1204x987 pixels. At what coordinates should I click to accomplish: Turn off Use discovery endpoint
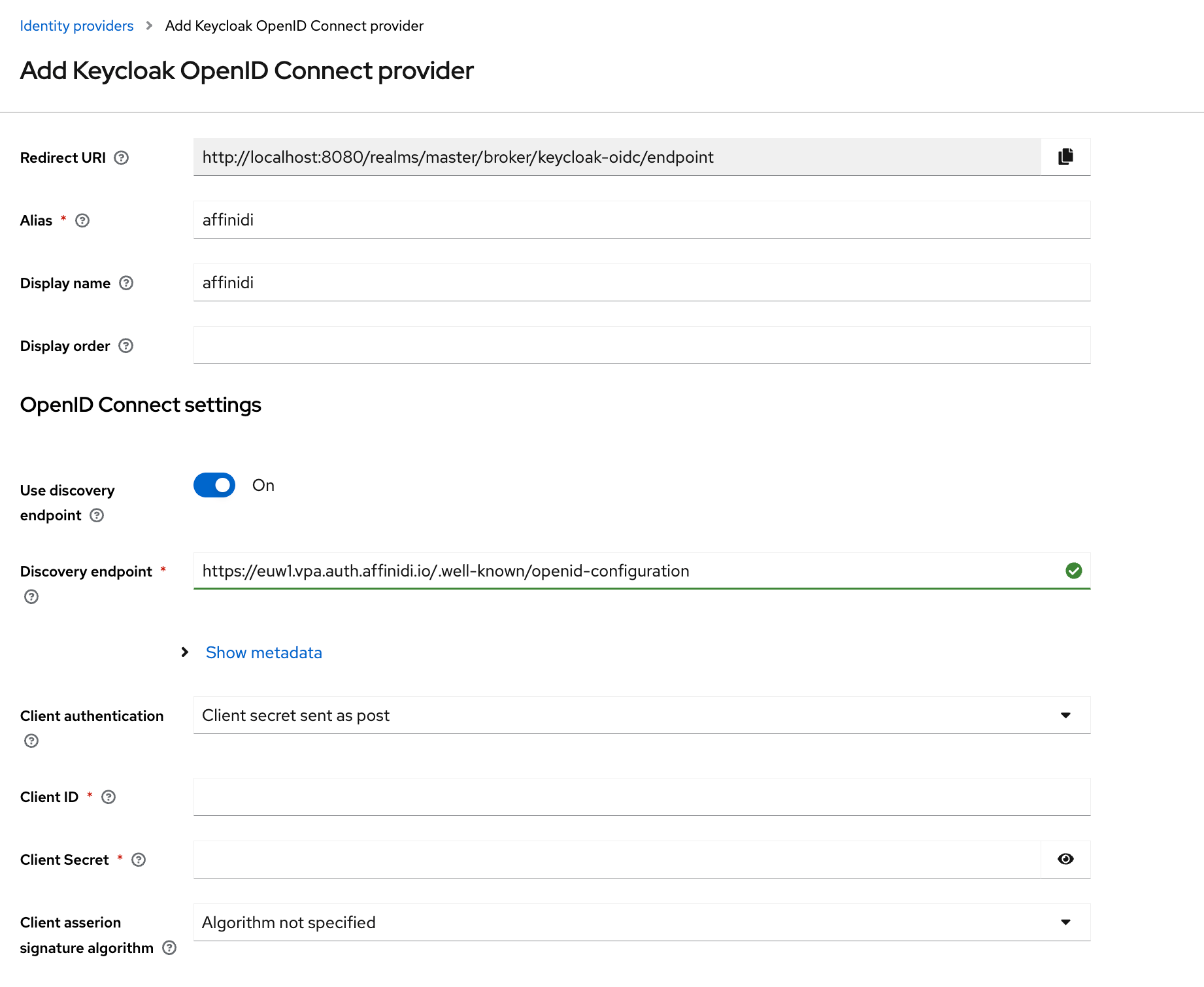point(214,485)
